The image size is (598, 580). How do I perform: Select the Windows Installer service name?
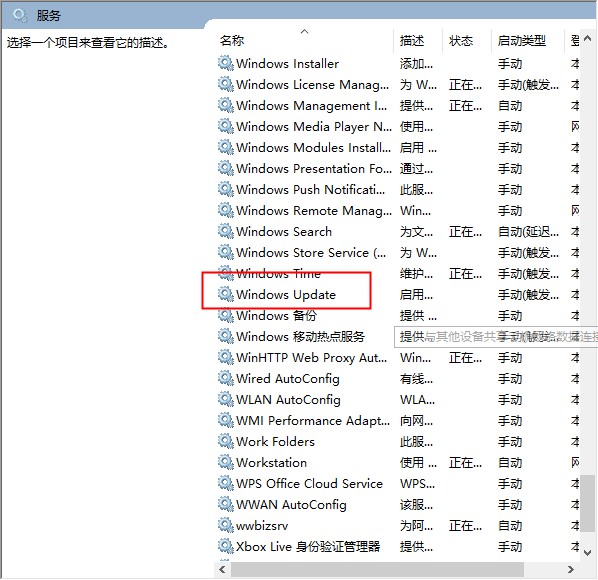tap(288, 64)
